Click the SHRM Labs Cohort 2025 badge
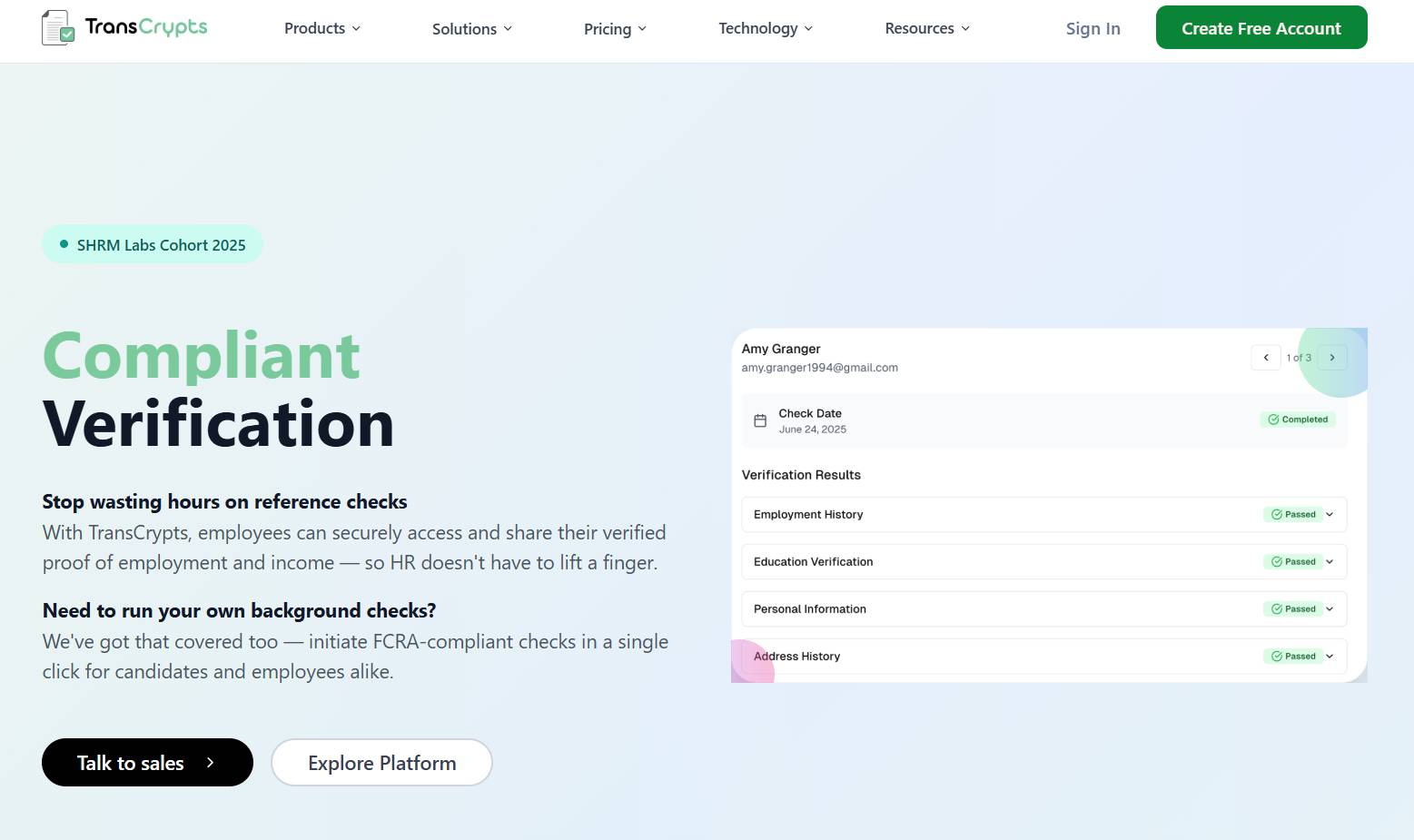This screenshot has height=840, width=1414. coord(153,245)
